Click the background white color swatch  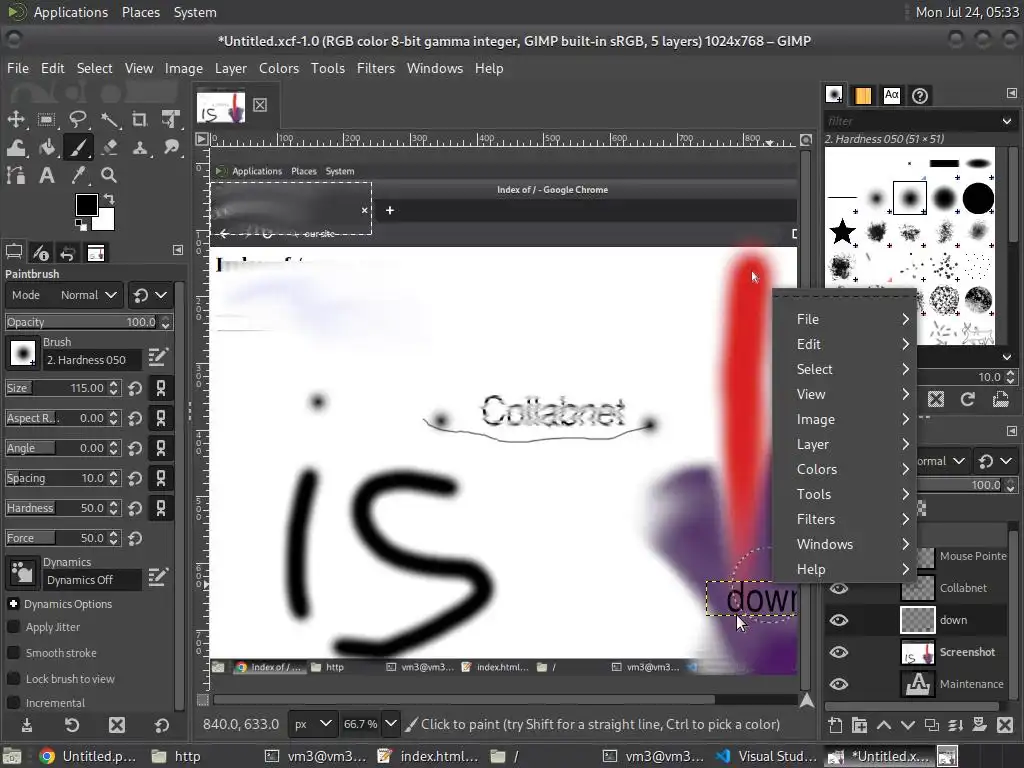point(106,222)
